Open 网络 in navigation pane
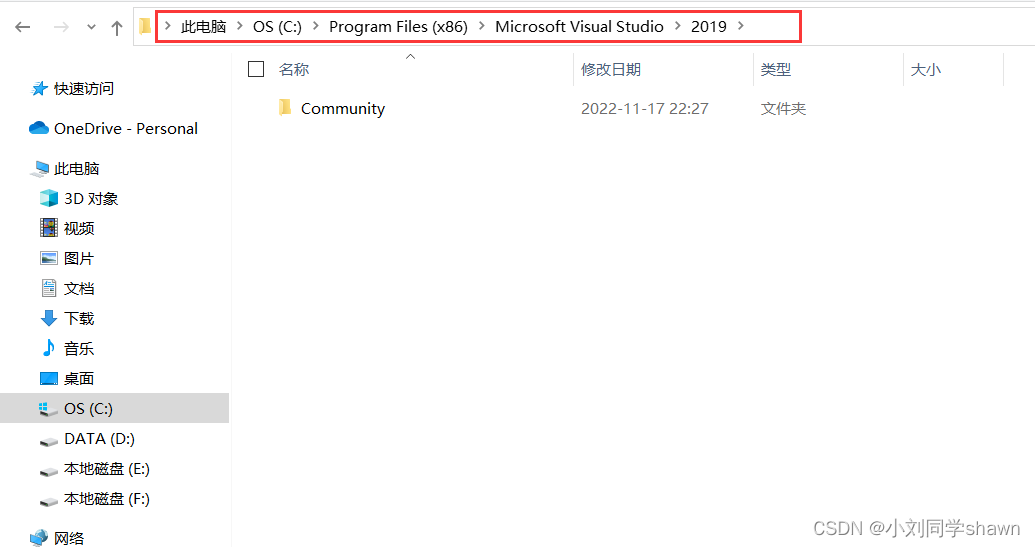The width and height of the screenshot is (1035, 547). click(69, 538)
